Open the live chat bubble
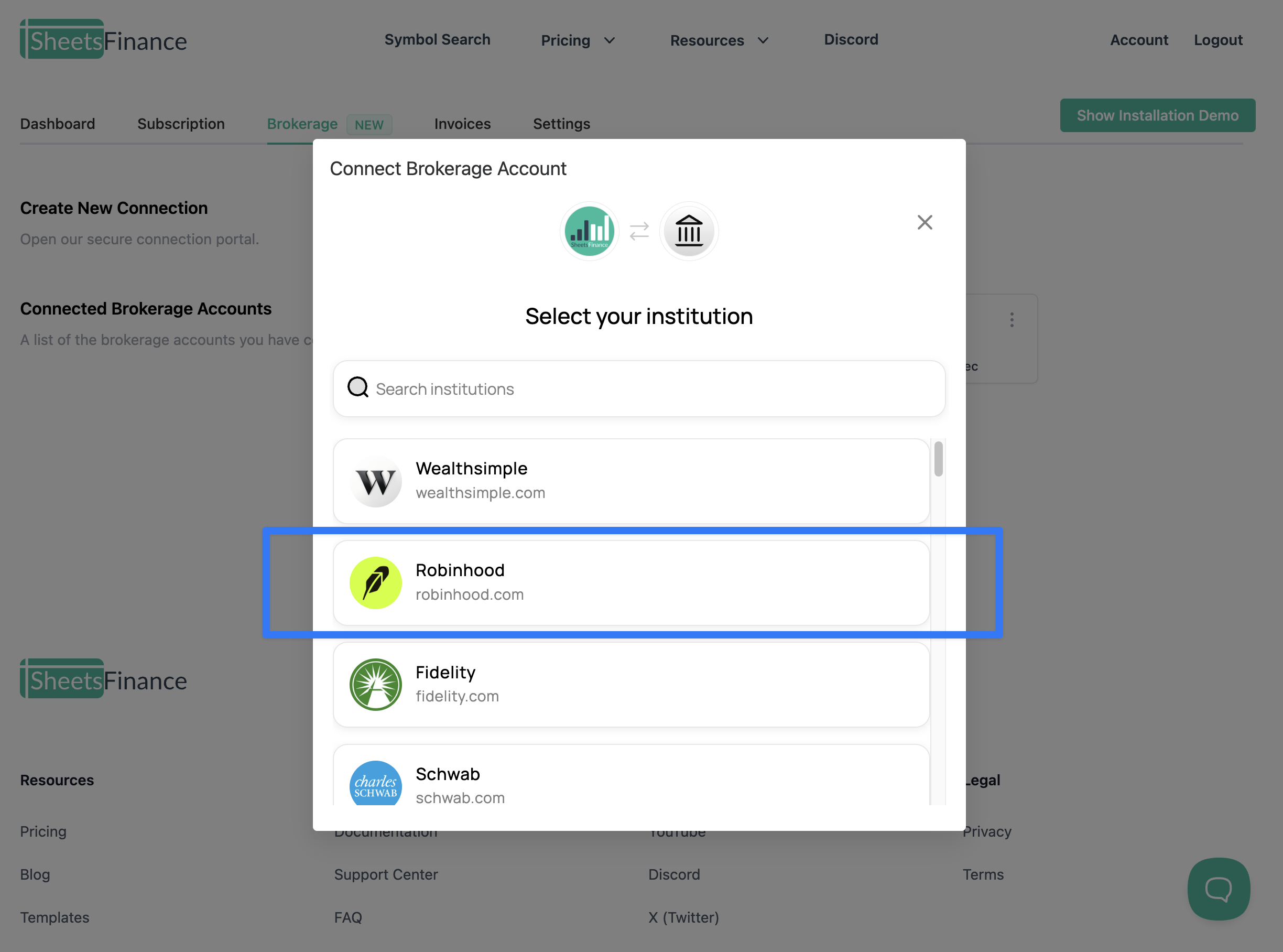This screenshot has height=952, width=1283. 1219,889
